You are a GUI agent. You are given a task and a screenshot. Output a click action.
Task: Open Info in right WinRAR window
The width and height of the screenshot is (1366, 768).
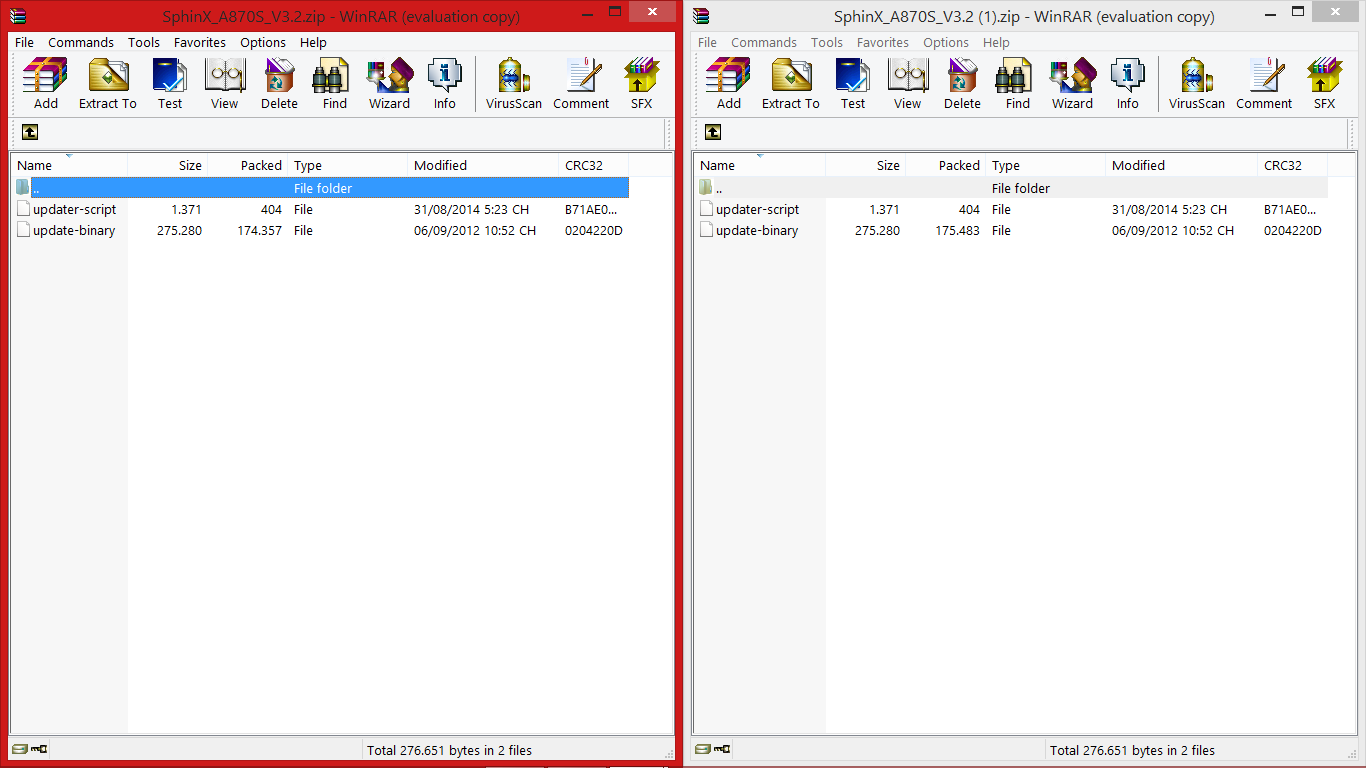1128,84
